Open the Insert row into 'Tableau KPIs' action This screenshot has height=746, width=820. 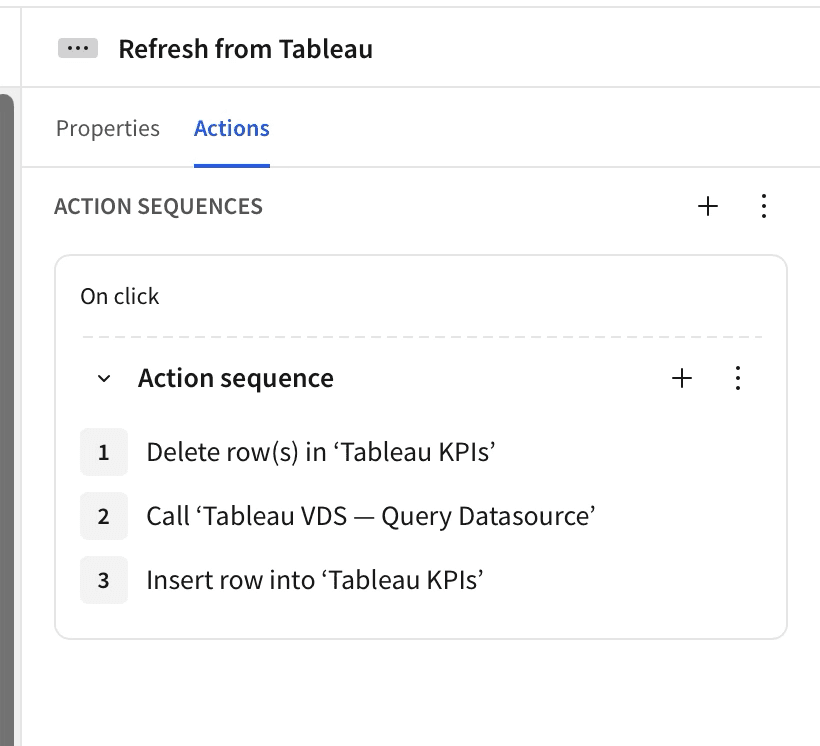[x=315, y=580]
